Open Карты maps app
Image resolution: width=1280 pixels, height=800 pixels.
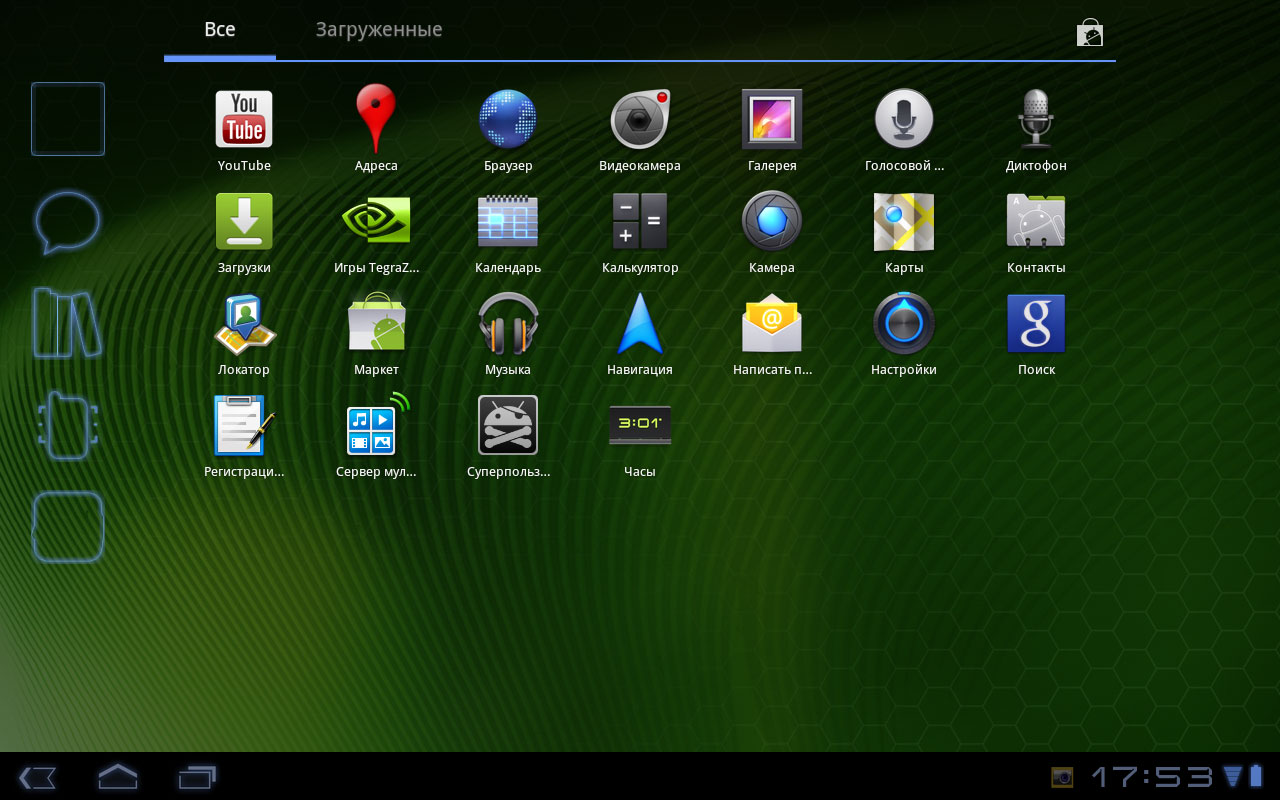coord(904,222)
